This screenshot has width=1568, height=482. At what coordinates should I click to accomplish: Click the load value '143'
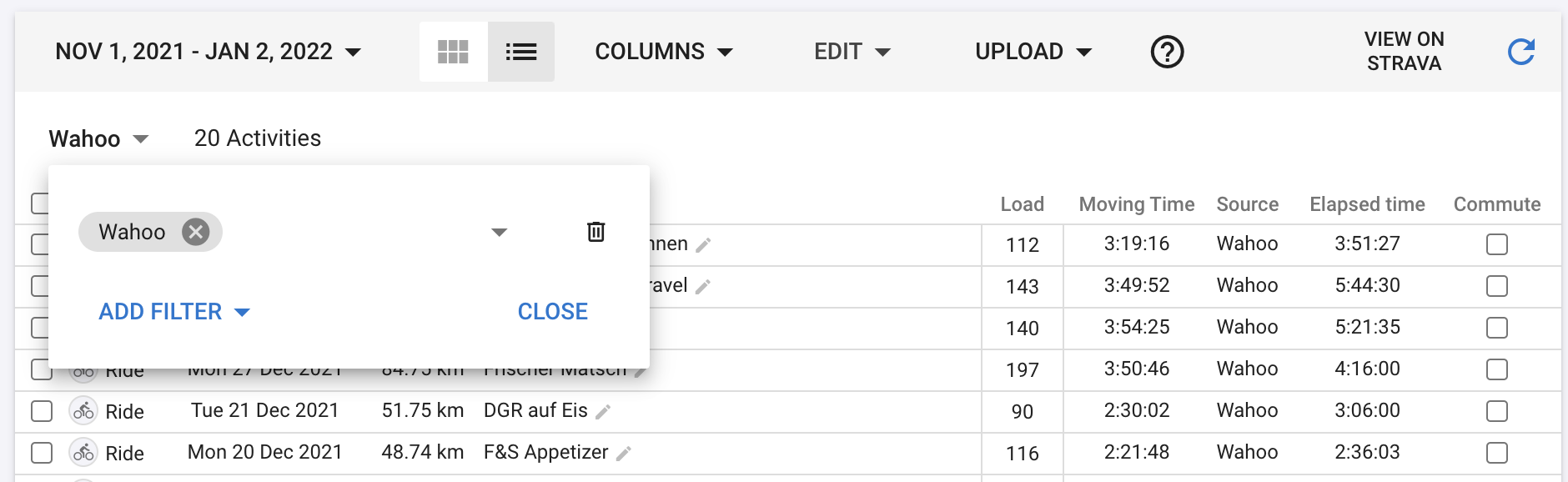tap(1023, 286)
